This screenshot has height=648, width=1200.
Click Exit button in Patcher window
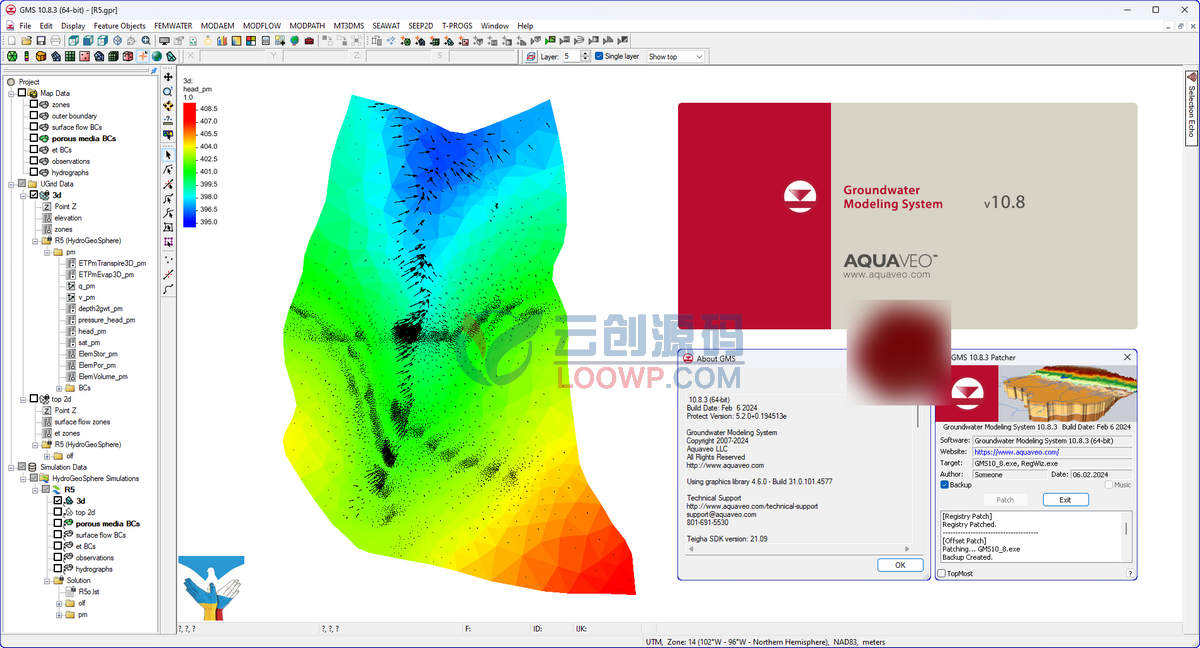pos(1065,500)
